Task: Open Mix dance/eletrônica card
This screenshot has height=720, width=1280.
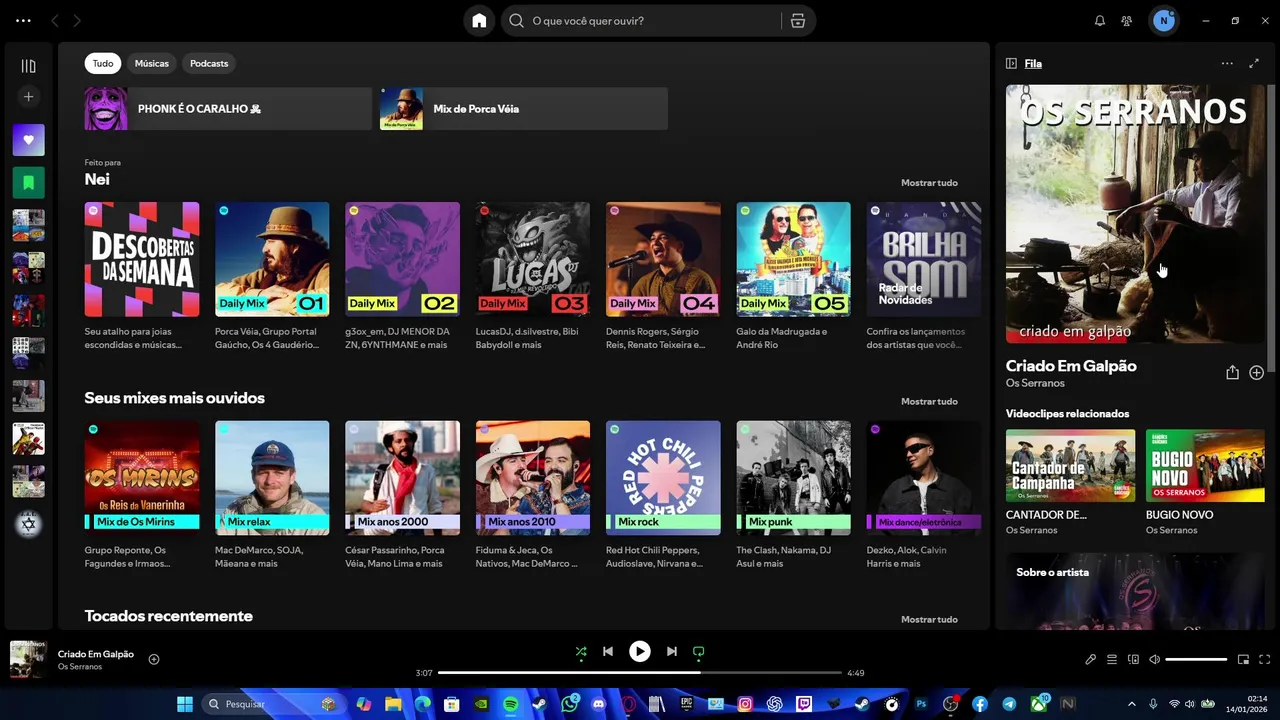Action: (x=924, y=494)
